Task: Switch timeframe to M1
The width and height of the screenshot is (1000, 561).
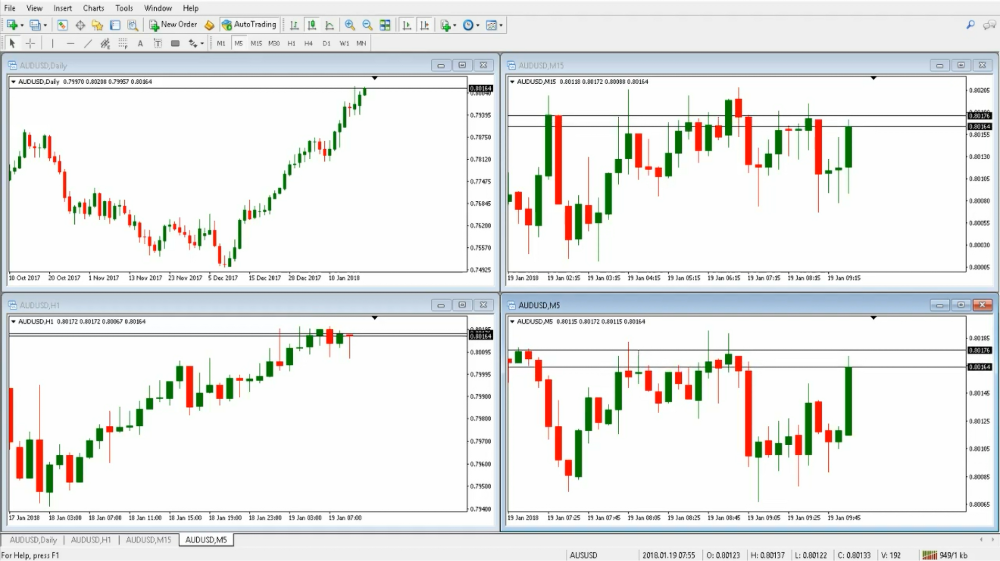Action: (x=221, y=43)
